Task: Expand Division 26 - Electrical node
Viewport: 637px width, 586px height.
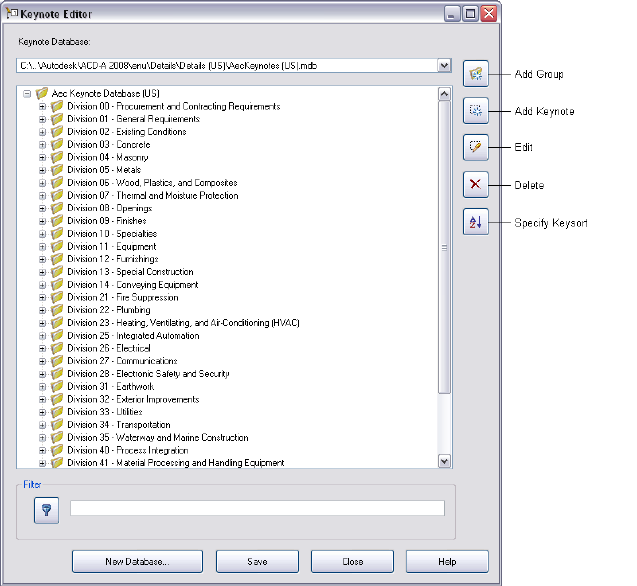Action: (x=42, y=348)
